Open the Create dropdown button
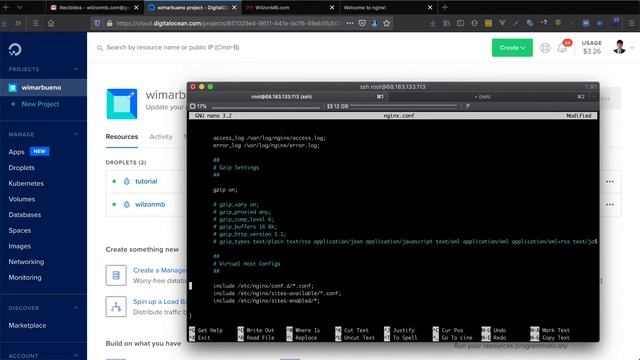The image size is (640, 360). [512, 48]
